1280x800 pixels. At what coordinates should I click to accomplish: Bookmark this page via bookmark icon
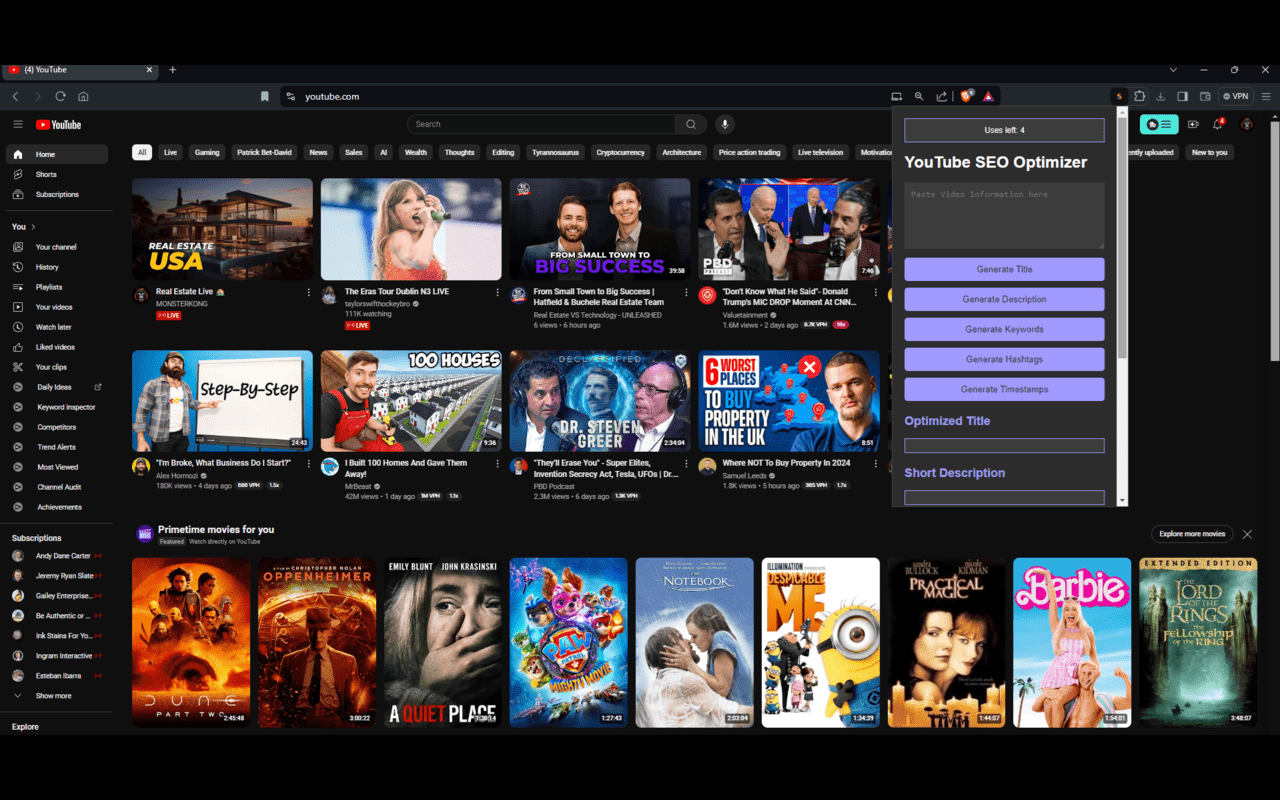[265, 96]
